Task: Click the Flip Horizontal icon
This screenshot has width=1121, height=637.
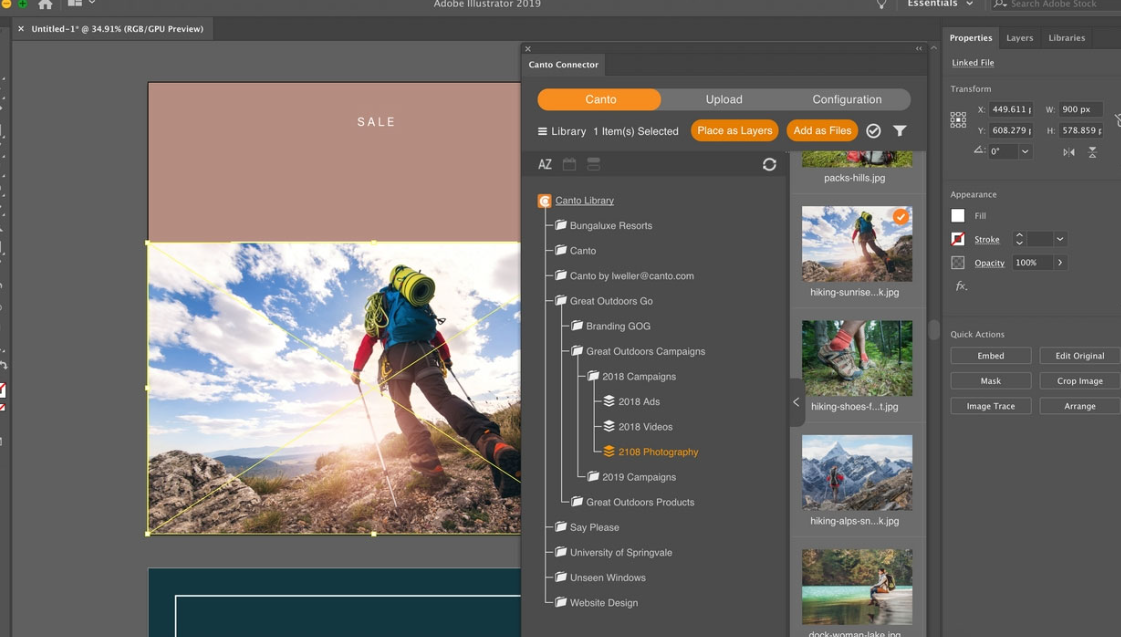Action: tap(1068, 152)
